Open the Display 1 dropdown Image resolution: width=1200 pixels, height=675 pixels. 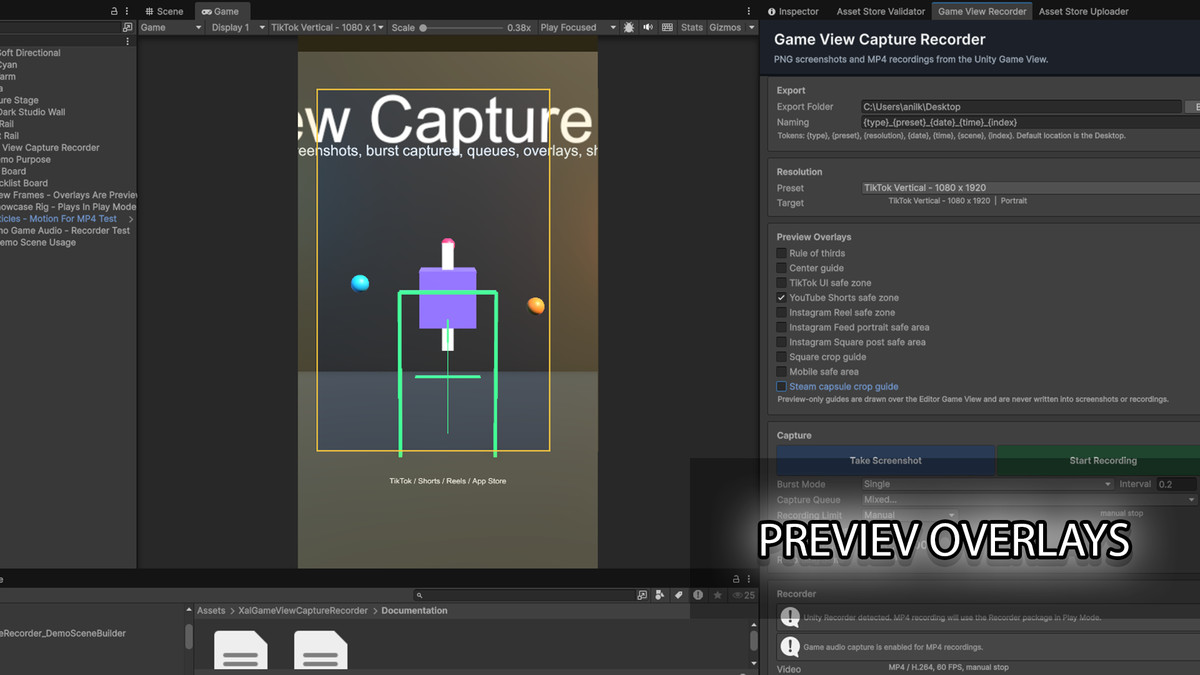237,28
